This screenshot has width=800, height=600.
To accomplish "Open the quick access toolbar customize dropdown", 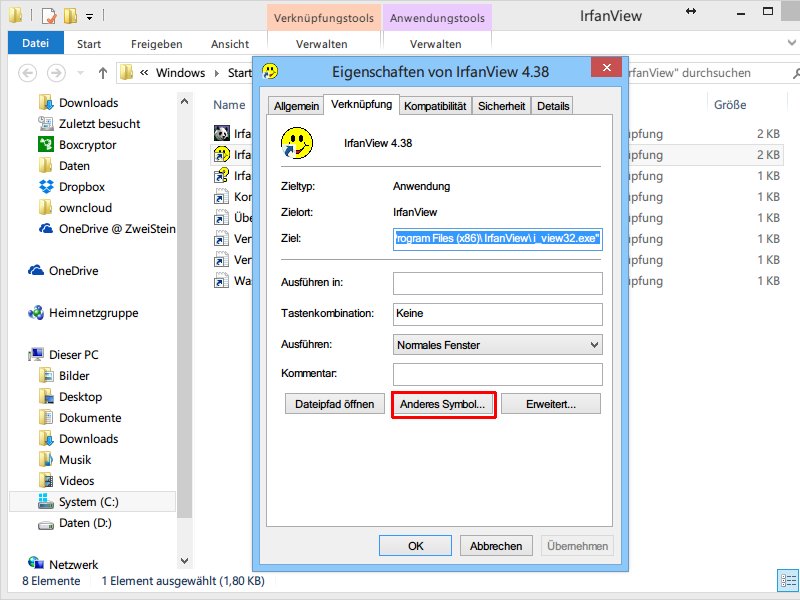I will click(89, 17).
